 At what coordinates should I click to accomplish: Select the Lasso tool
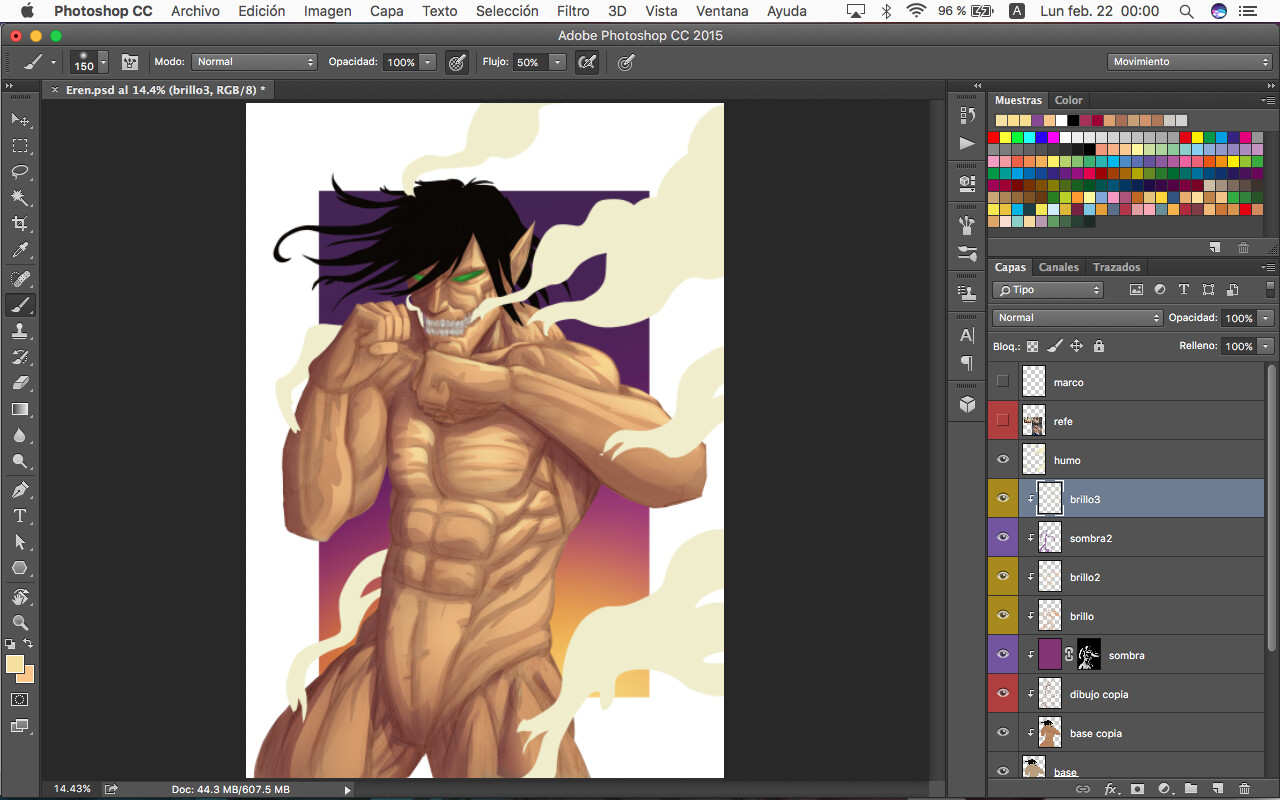point(20,172)
